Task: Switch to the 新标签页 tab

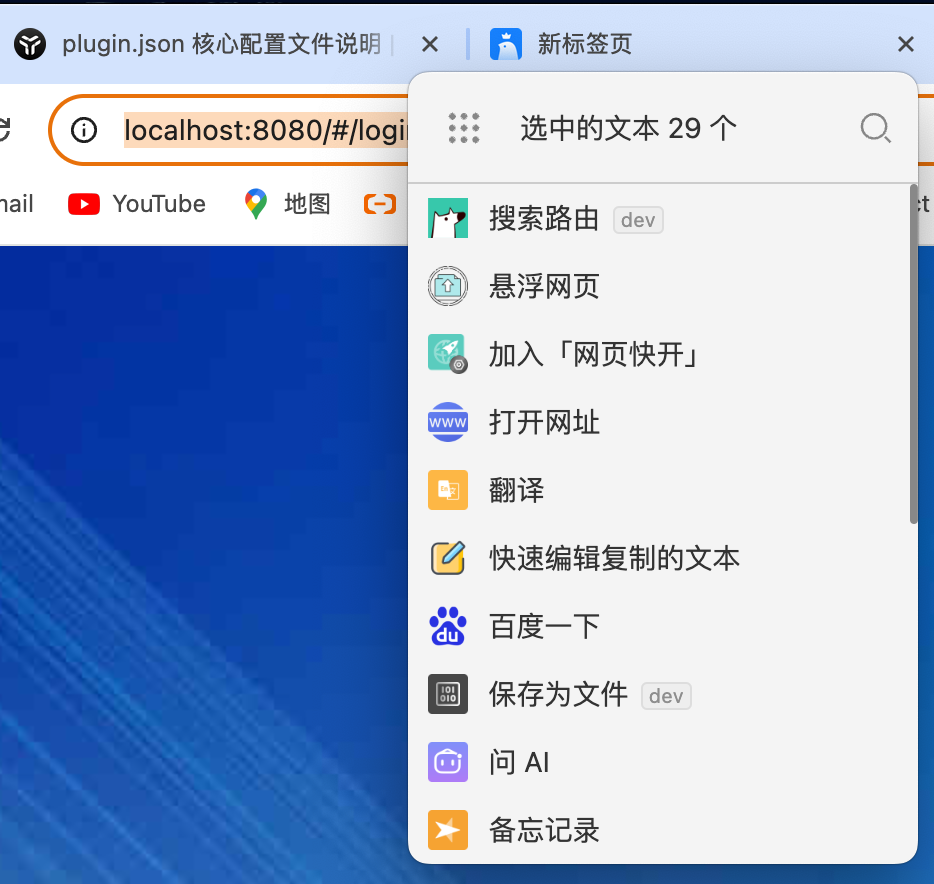Action: 584,44
